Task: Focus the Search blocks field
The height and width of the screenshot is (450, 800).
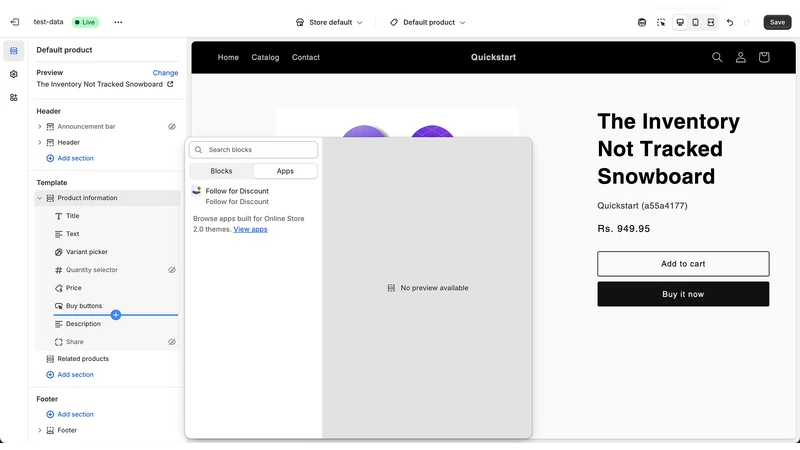Action: [254, 149]
